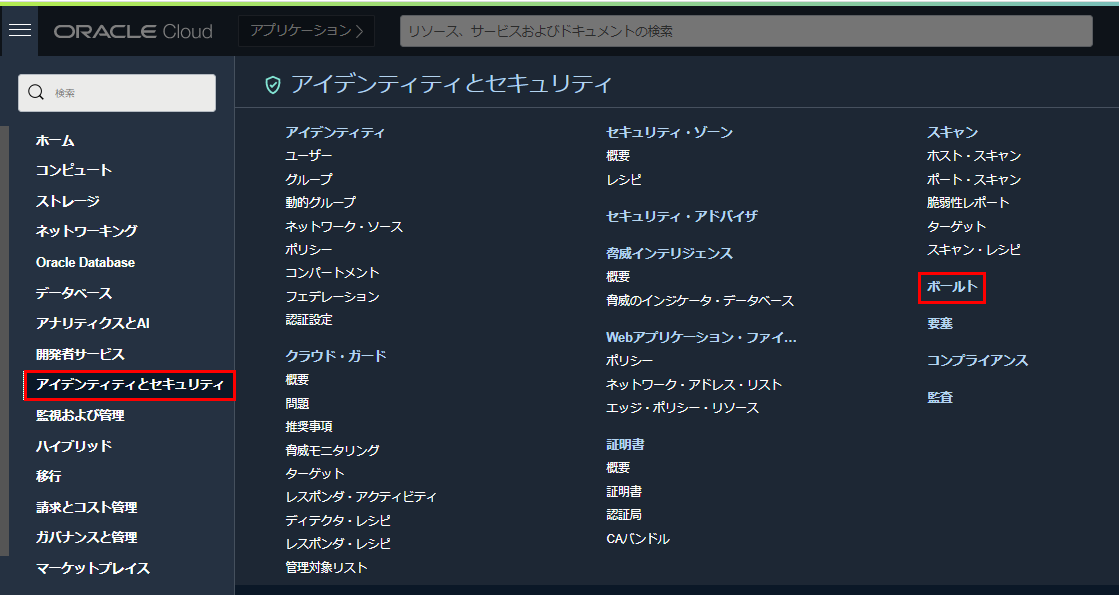Select マーケットプレイス in the sidebar

tap(92, 569)
